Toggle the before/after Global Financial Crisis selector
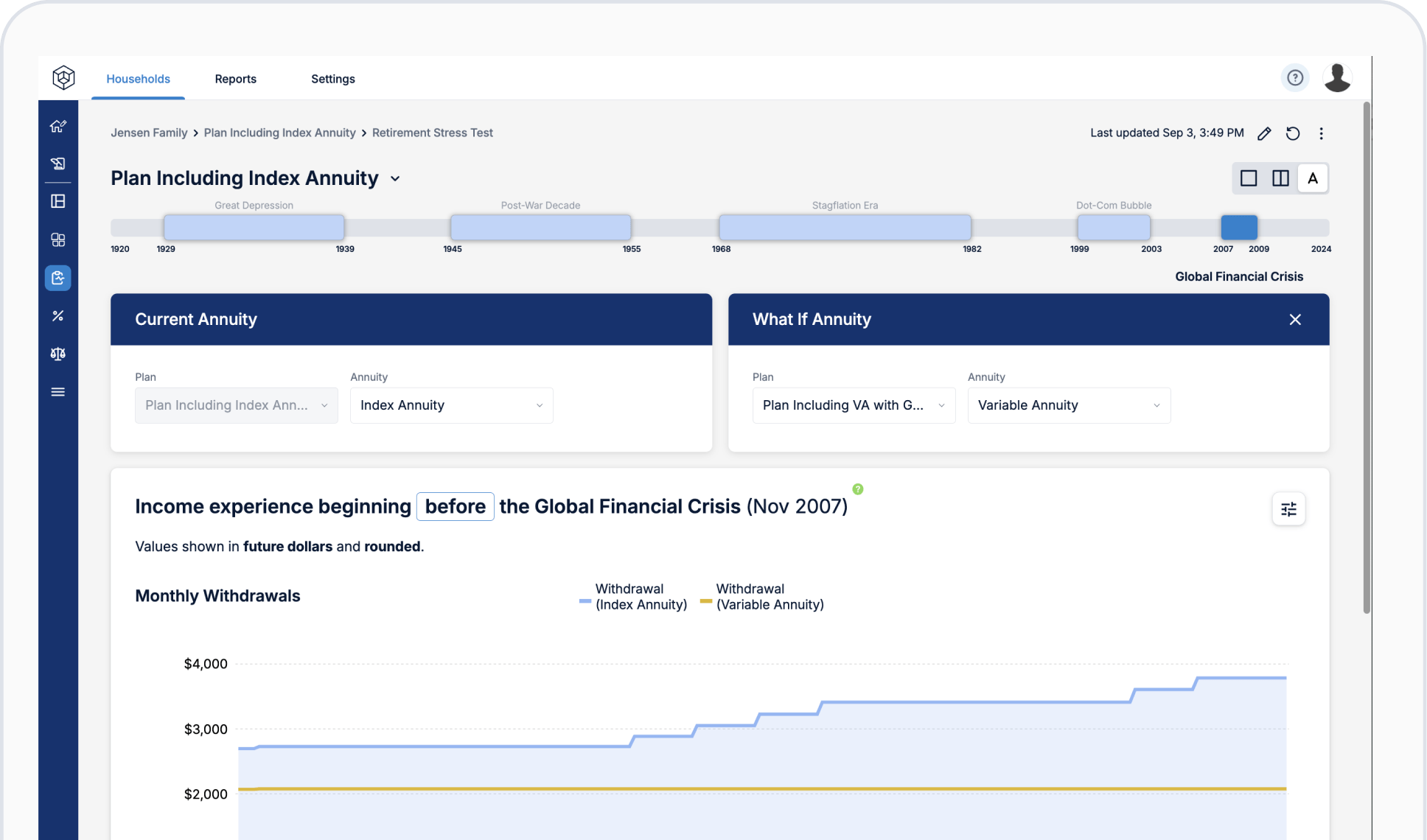 454,506
